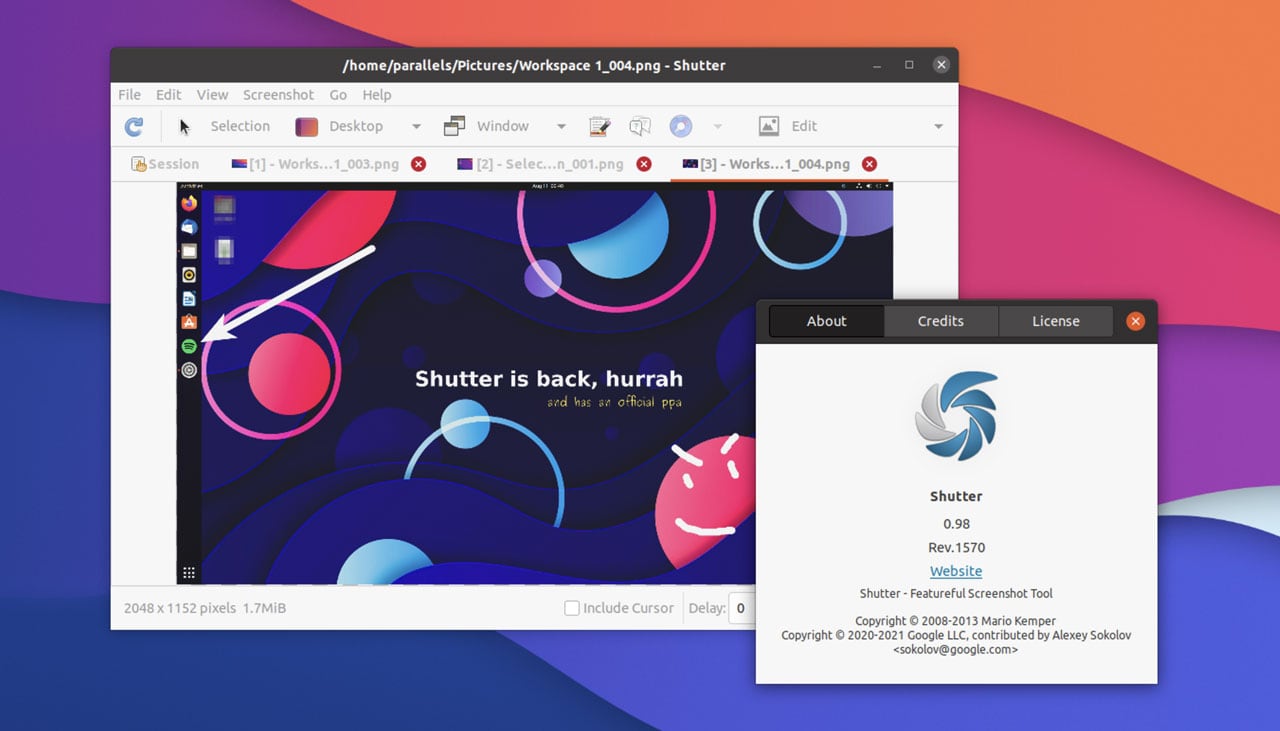1280x731 pixels.
Task: Open the Help menu
Action: pos(377,95)
